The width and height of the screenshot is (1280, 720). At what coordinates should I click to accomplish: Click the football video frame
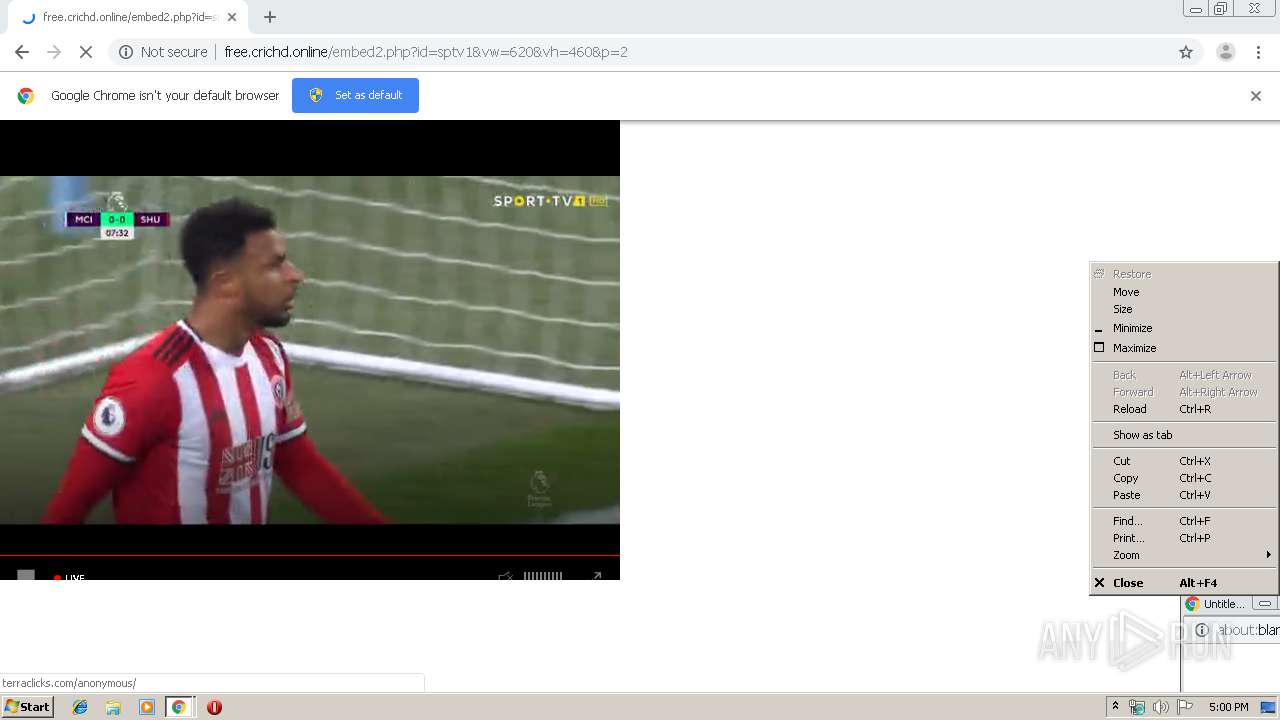pyautogui.click(x=310, y=350)
